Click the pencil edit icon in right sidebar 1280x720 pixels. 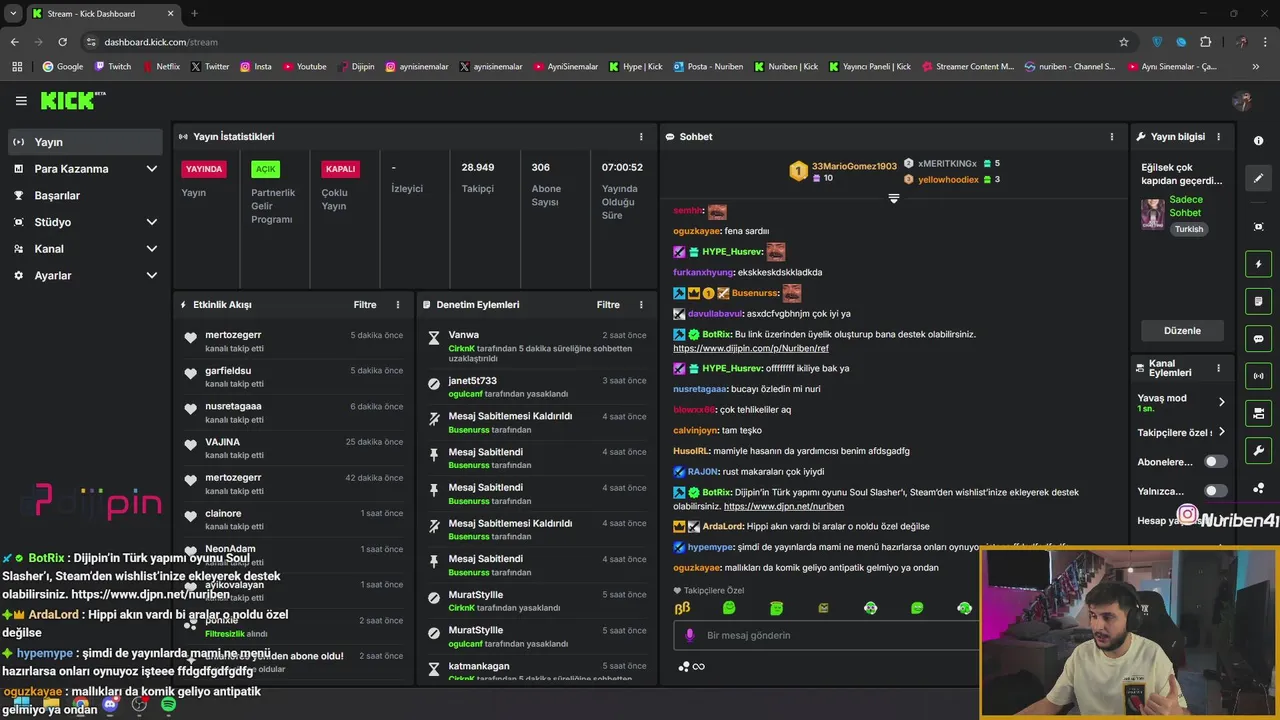tap(1258, 178)
